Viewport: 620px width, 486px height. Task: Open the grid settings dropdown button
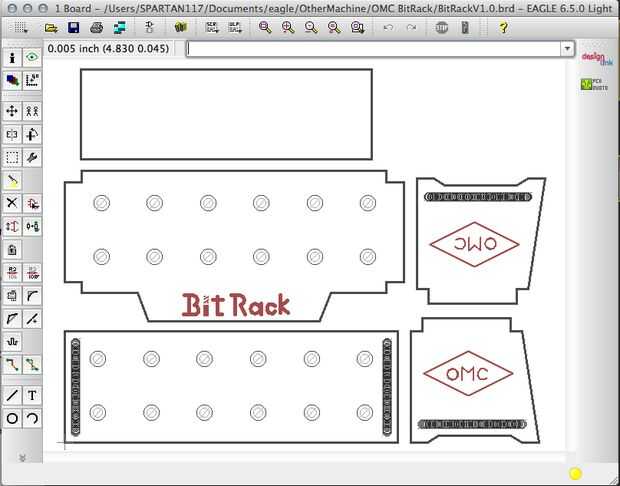pyautogui.click(x=20, y=27)
